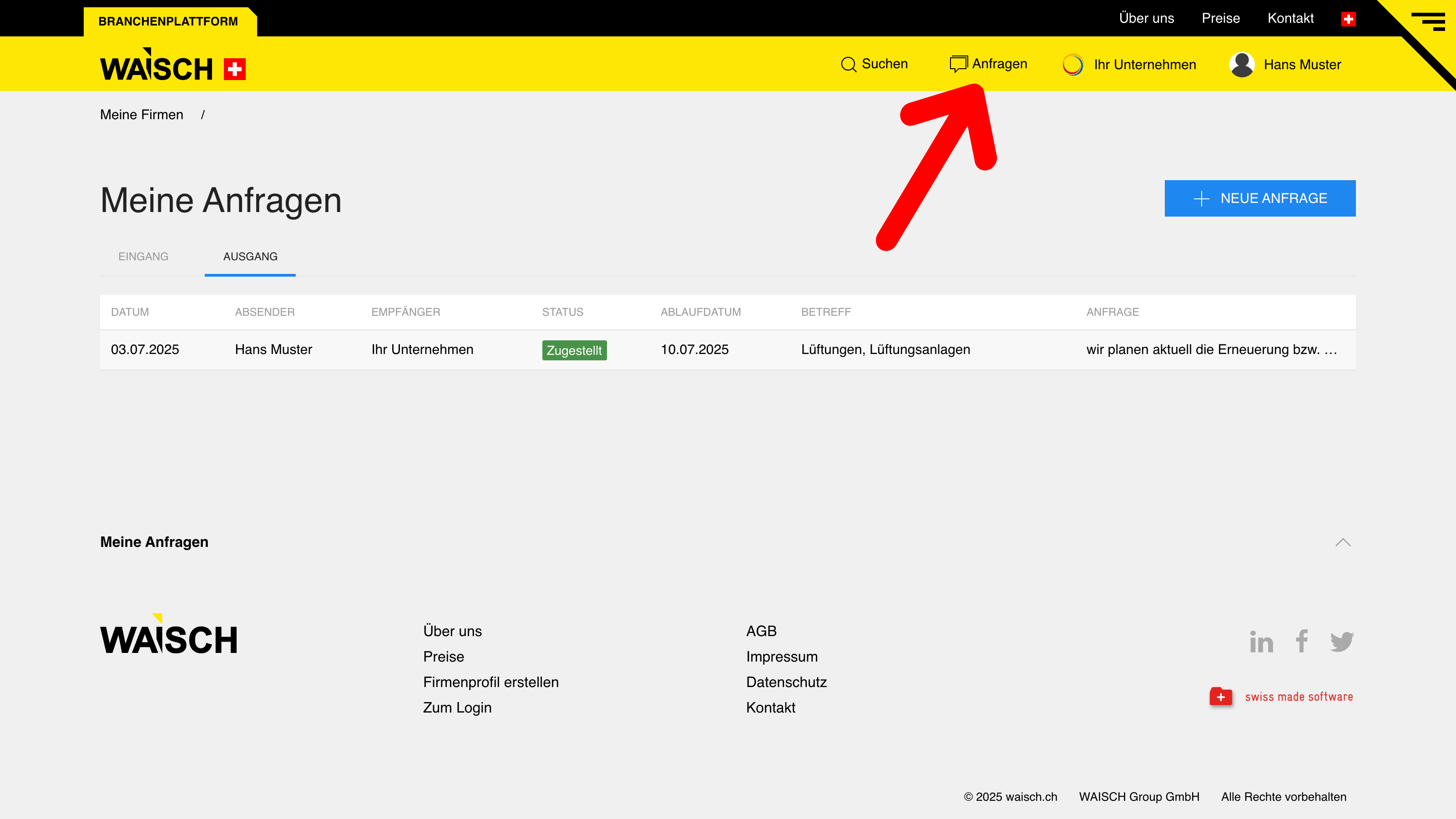Image resolution: width=1456 pixels, height=819 pixels.
Task: Click the BETREFF column header
Action: (826, 312)
